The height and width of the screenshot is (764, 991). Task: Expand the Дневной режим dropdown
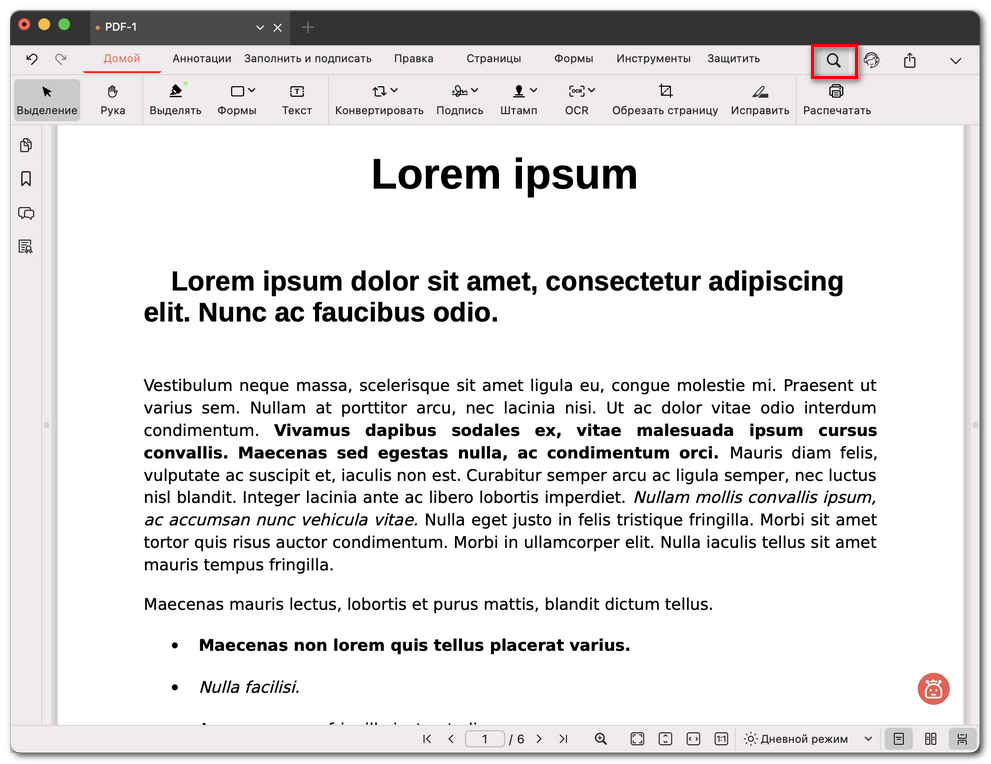pos(868,739)
